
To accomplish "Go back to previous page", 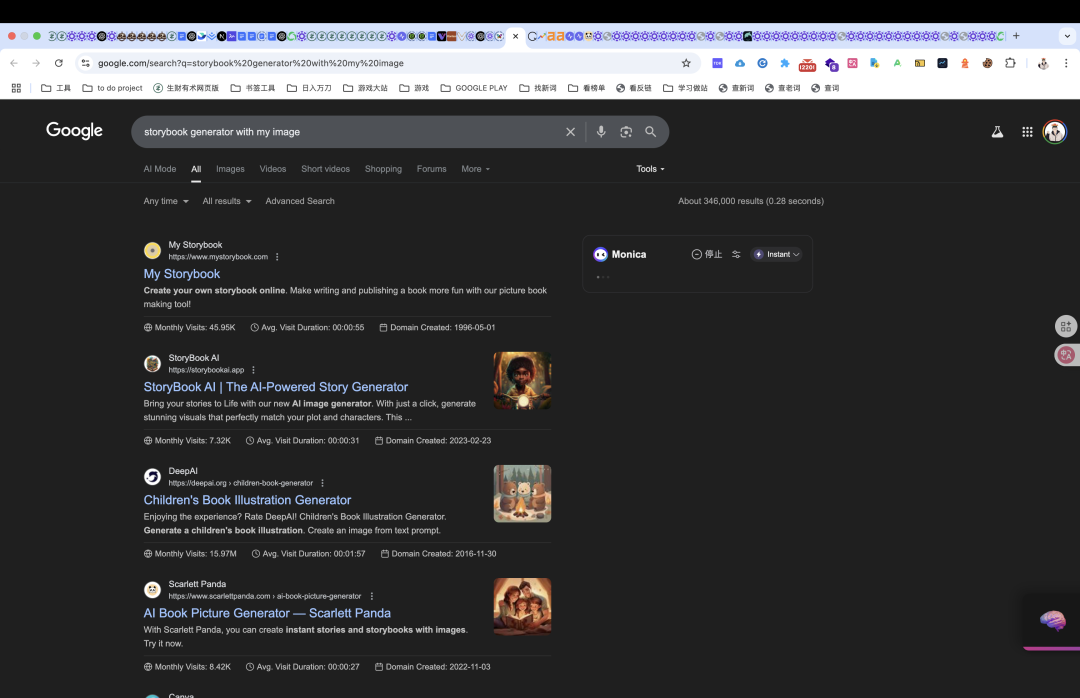I will (x=14, y=63).
